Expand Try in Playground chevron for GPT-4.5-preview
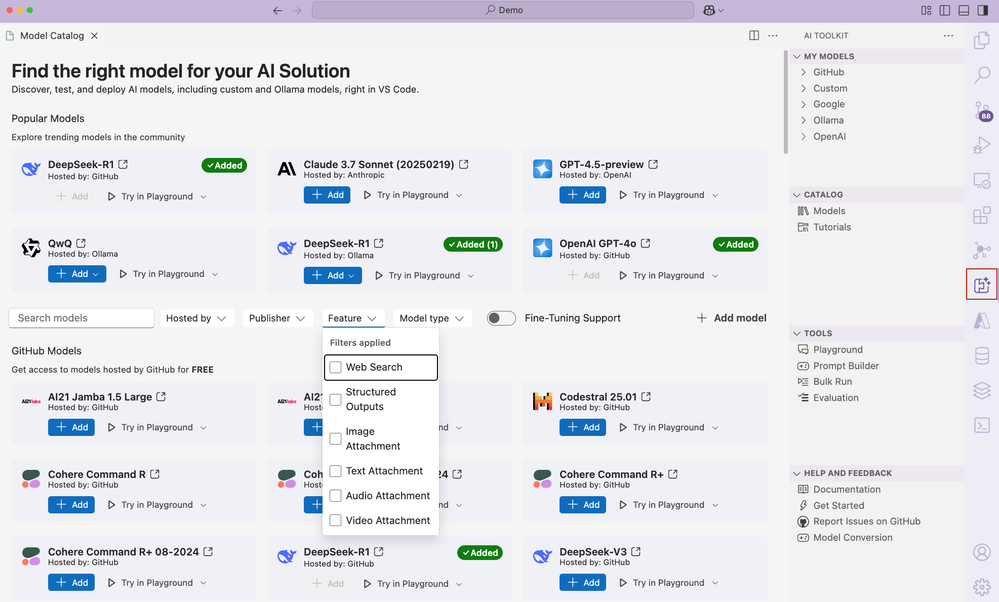Screen dimensions: 999x602 tap(715, 196)
